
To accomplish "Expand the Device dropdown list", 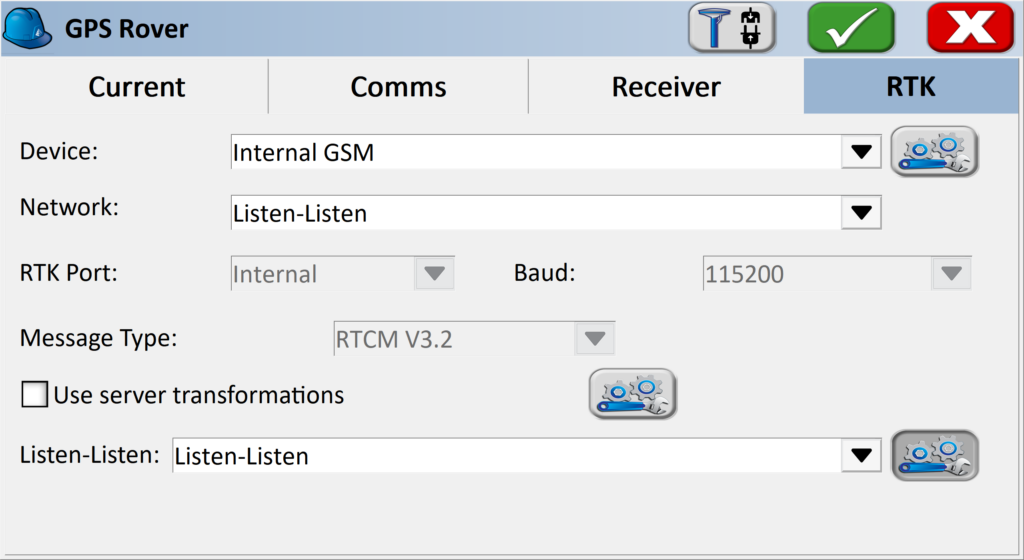I will coord(860,153).
